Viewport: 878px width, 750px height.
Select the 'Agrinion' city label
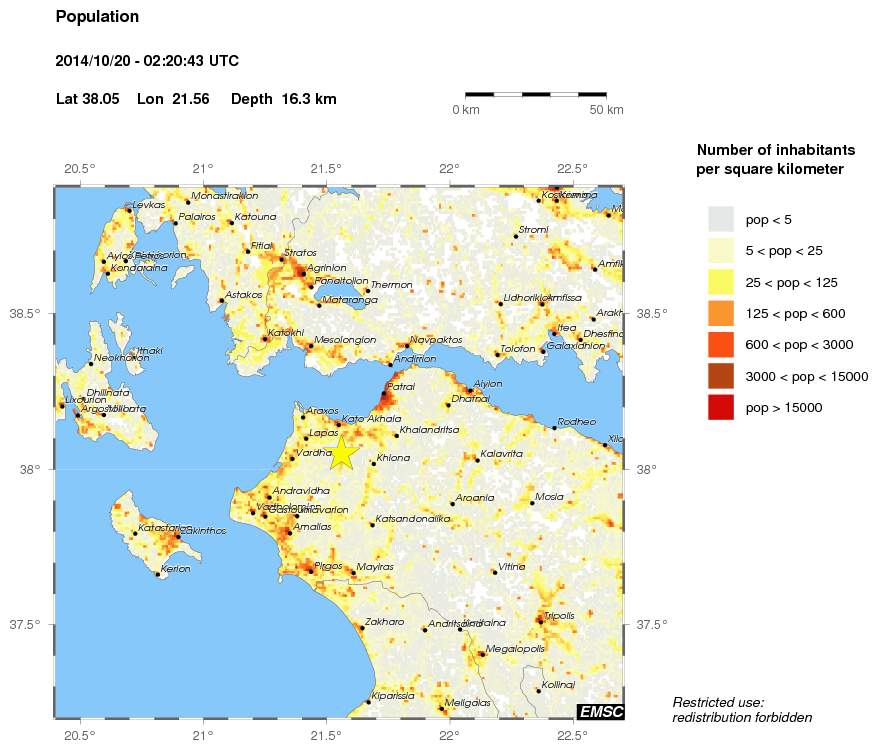pyautogui.click(x=327, y=268)
